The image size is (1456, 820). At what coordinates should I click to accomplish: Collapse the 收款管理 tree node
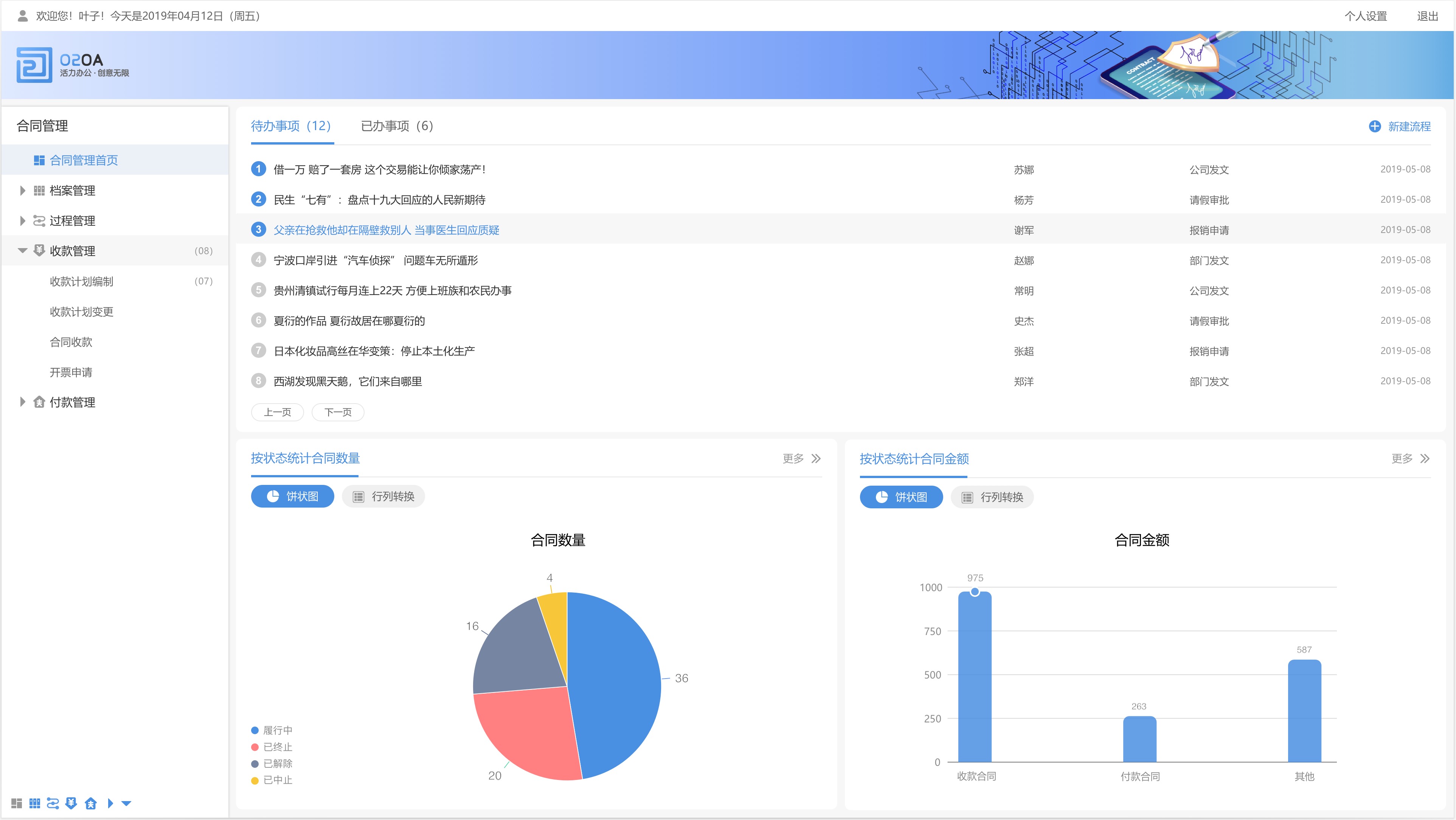click(x=23, y=250)
